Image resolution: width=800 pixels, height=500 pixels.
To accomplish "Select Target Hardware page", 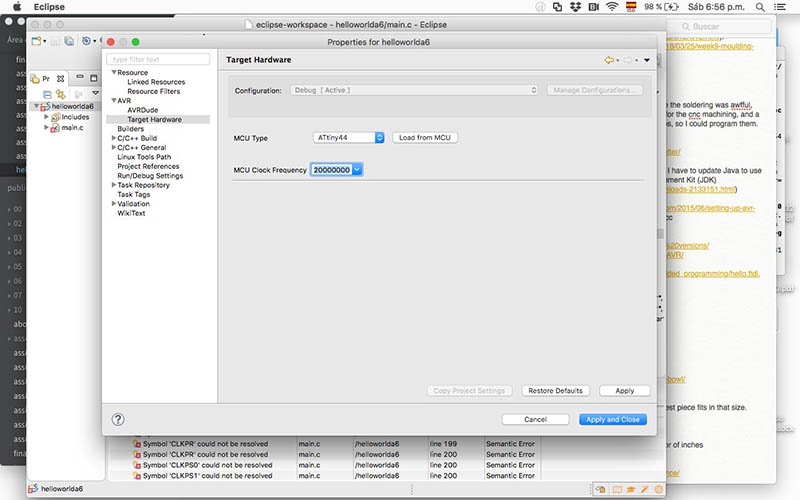I will point(155,119).
